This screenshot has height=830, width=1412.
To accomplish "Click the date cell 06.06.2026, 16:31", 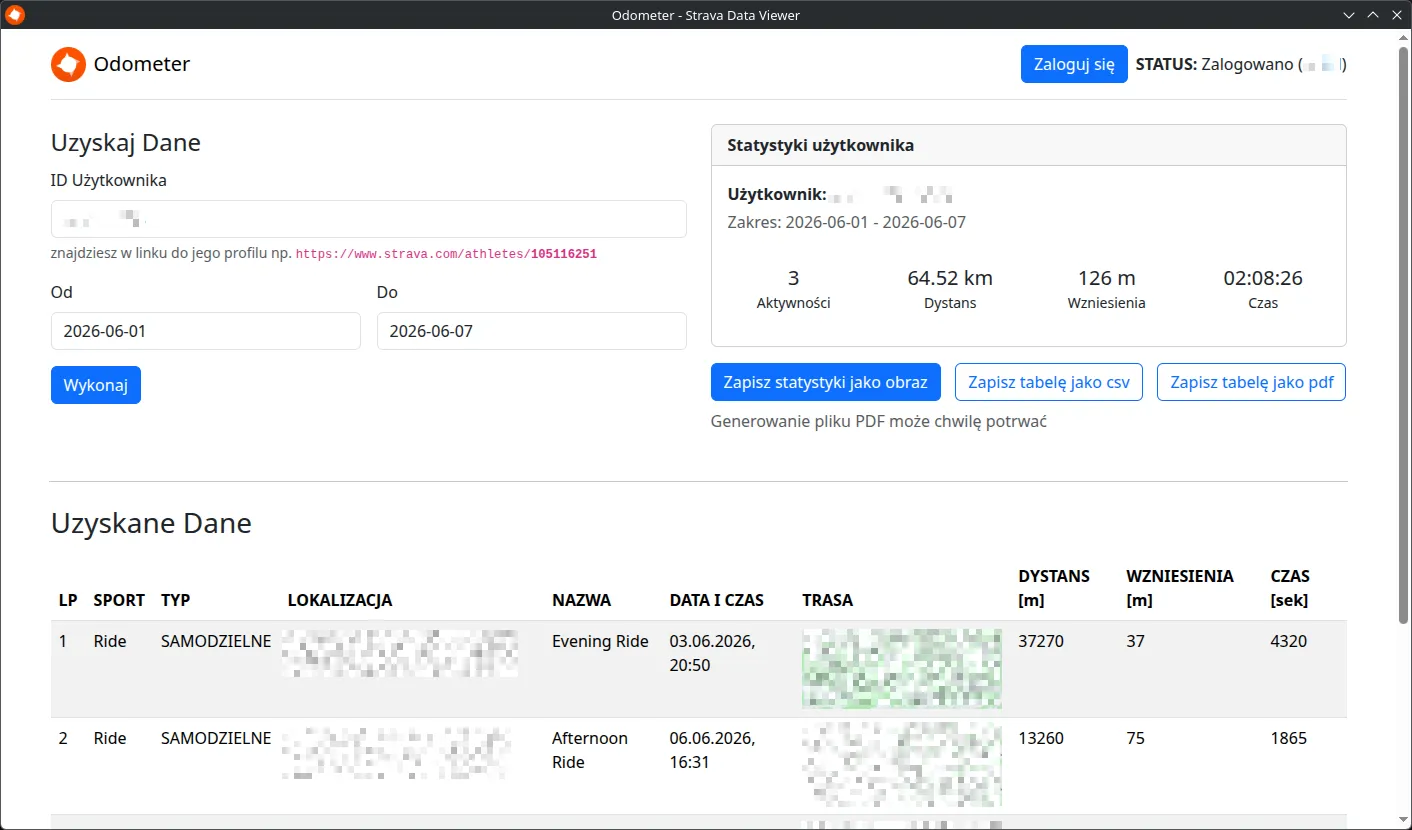I will (x=712, y=750).
